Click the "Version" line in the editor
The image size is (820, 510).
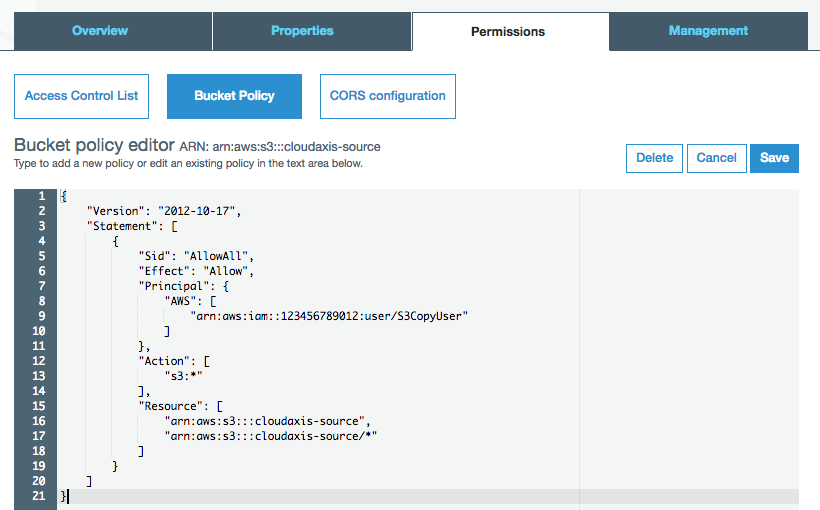[165, 211]
